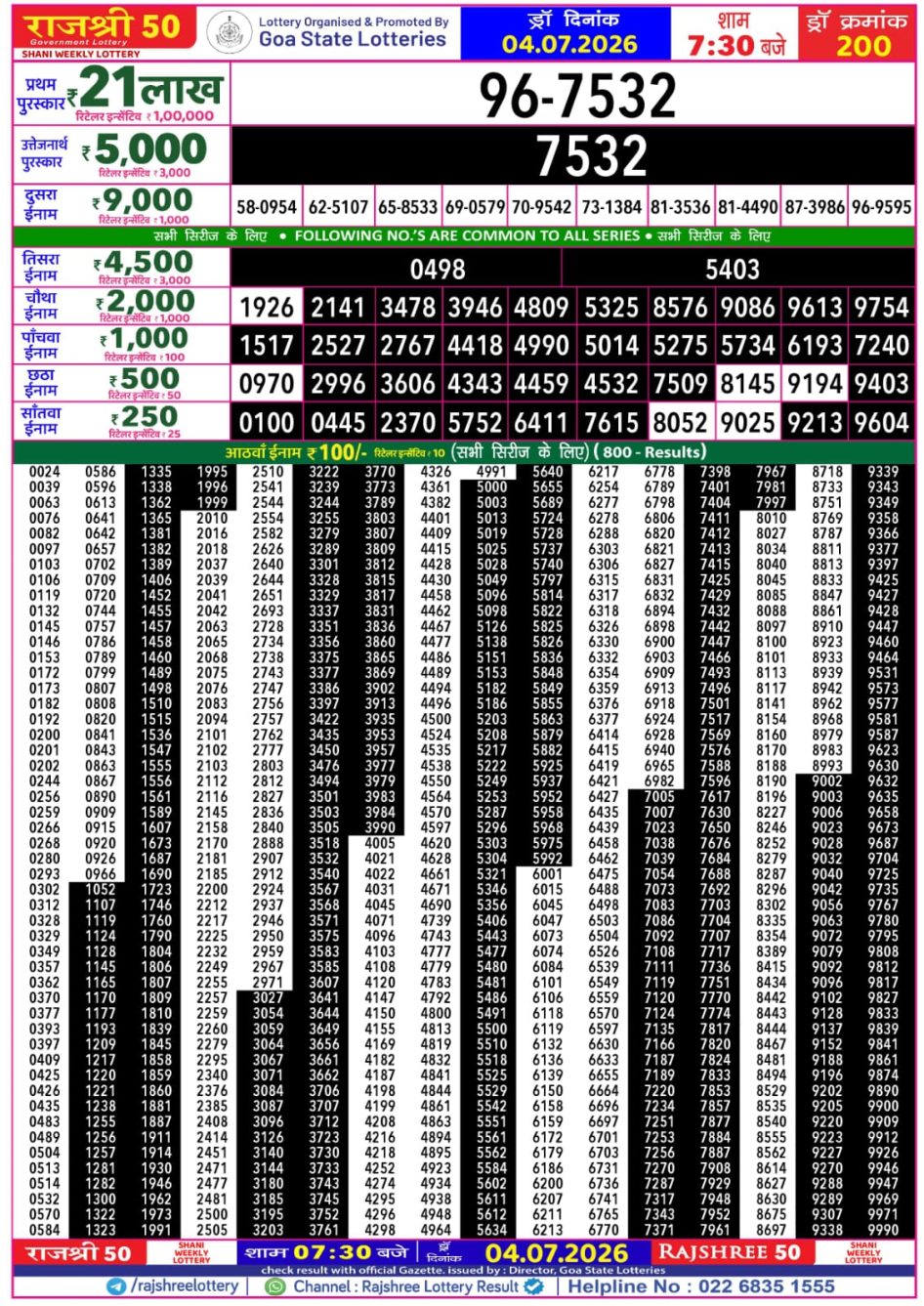
Task: Select second prize number 96-9595
Action: click(x=881, y=207)
